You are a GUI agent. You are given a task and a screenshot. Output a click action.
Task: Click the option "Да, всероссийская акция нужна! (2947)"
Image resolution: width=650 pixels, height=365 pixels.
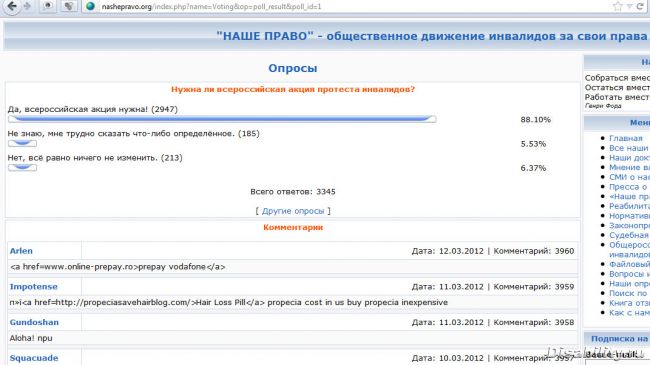click(x=92, y=109)
